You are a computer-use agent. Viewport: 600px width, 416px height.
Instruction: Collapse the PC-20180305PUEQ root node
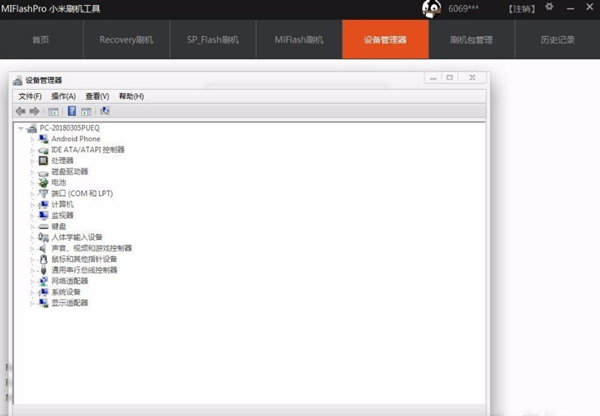coord(21,129)
